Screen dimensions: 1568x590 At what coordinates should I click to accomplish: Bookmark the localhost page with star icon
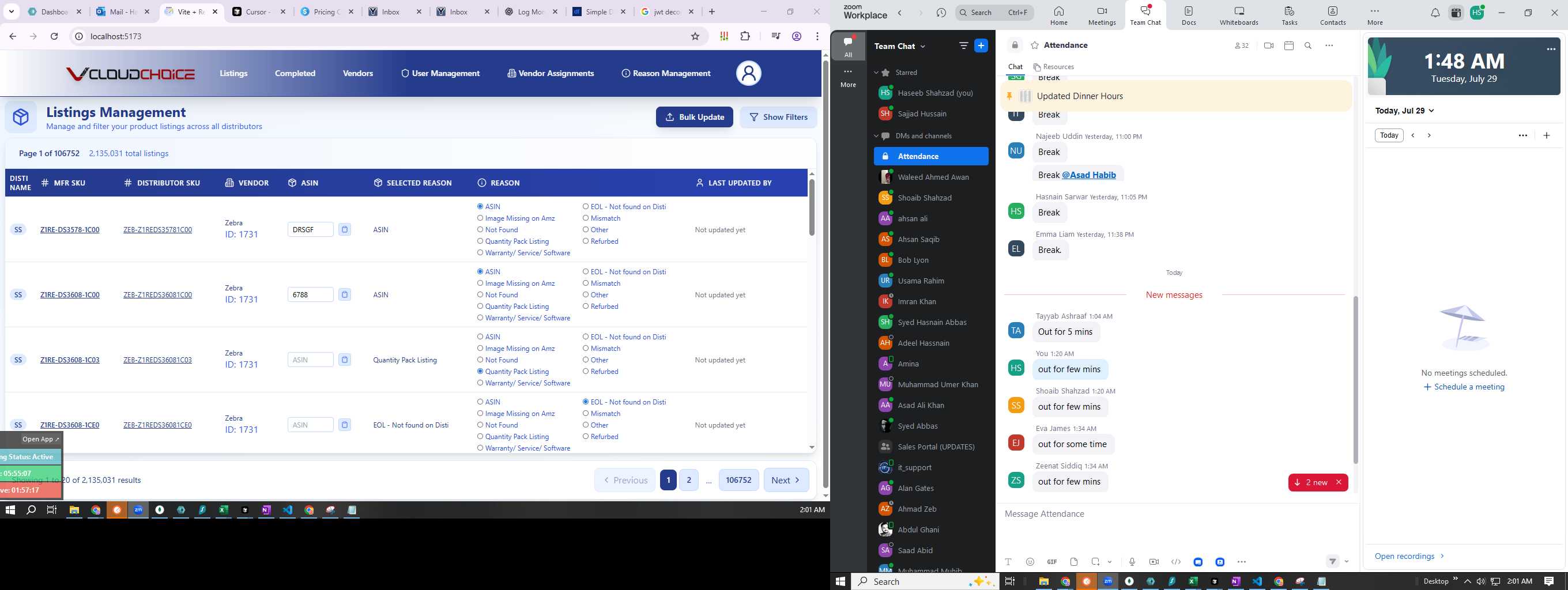click(x=695, y=36)
